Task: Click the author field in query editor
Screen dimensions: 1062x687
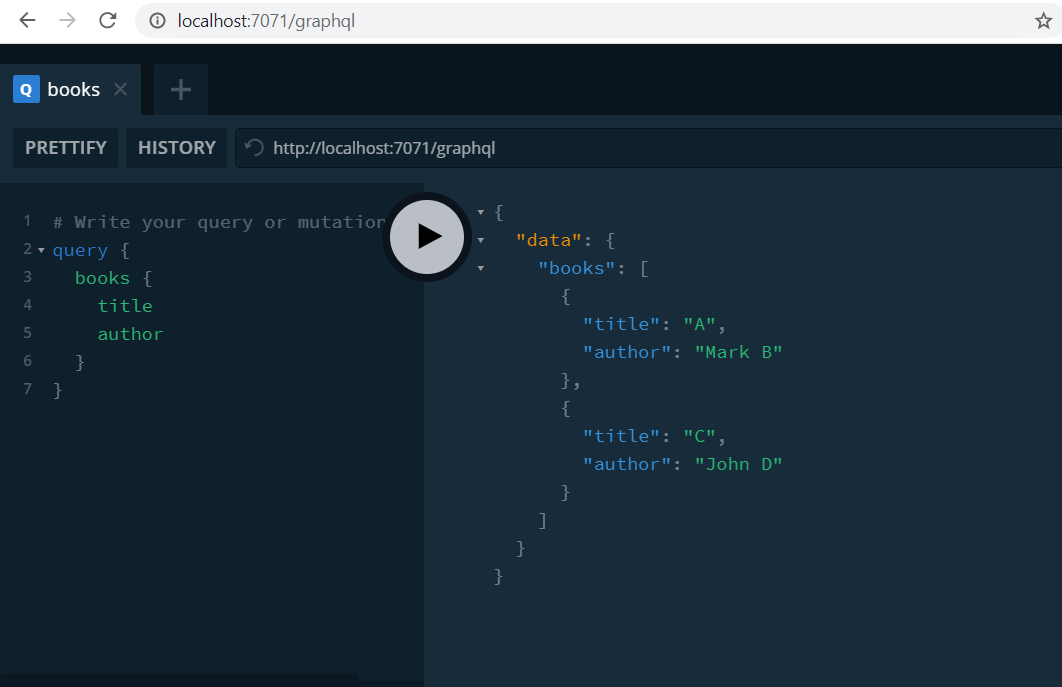Action: click(x=130, y=334)
